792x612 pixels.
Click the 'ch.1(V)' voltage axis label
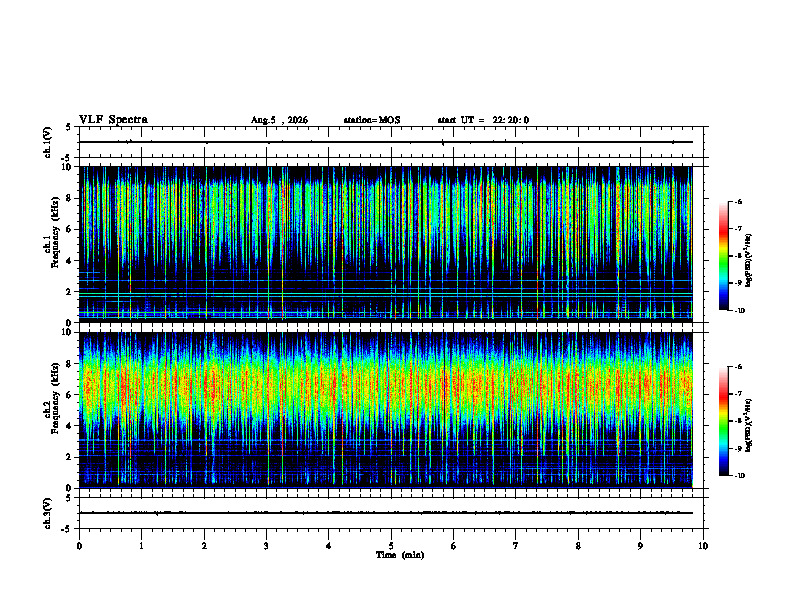[47, 142]
